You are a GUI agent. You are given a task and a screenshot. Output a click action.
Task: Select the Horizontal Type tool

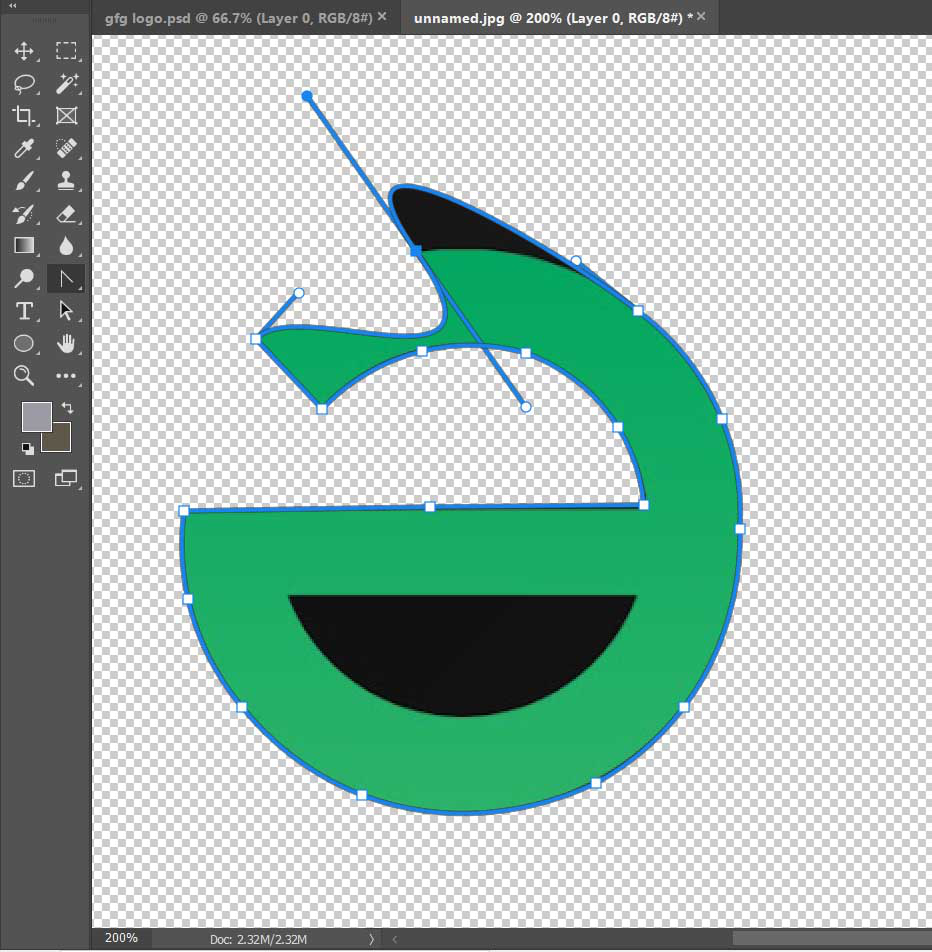point(24,311)
